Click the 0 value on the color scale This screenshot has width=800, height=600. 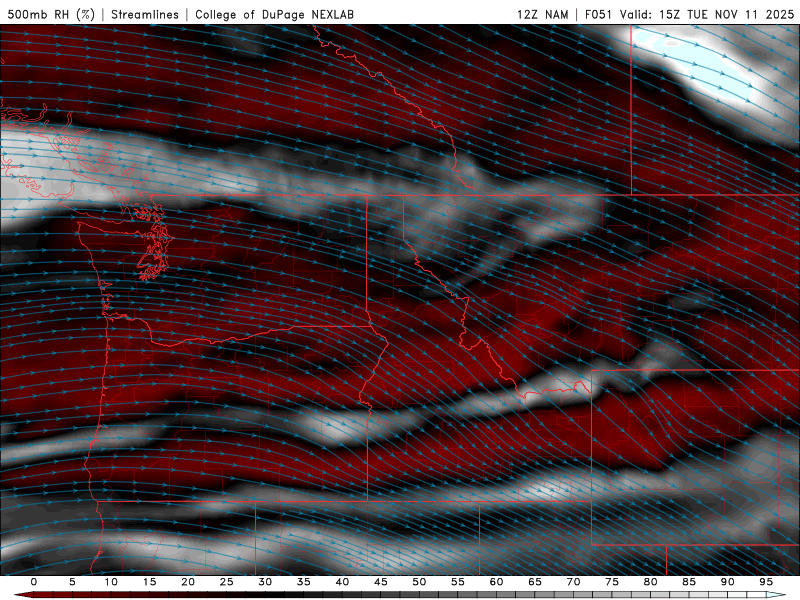pyautogui.click(x=34, y=582)
